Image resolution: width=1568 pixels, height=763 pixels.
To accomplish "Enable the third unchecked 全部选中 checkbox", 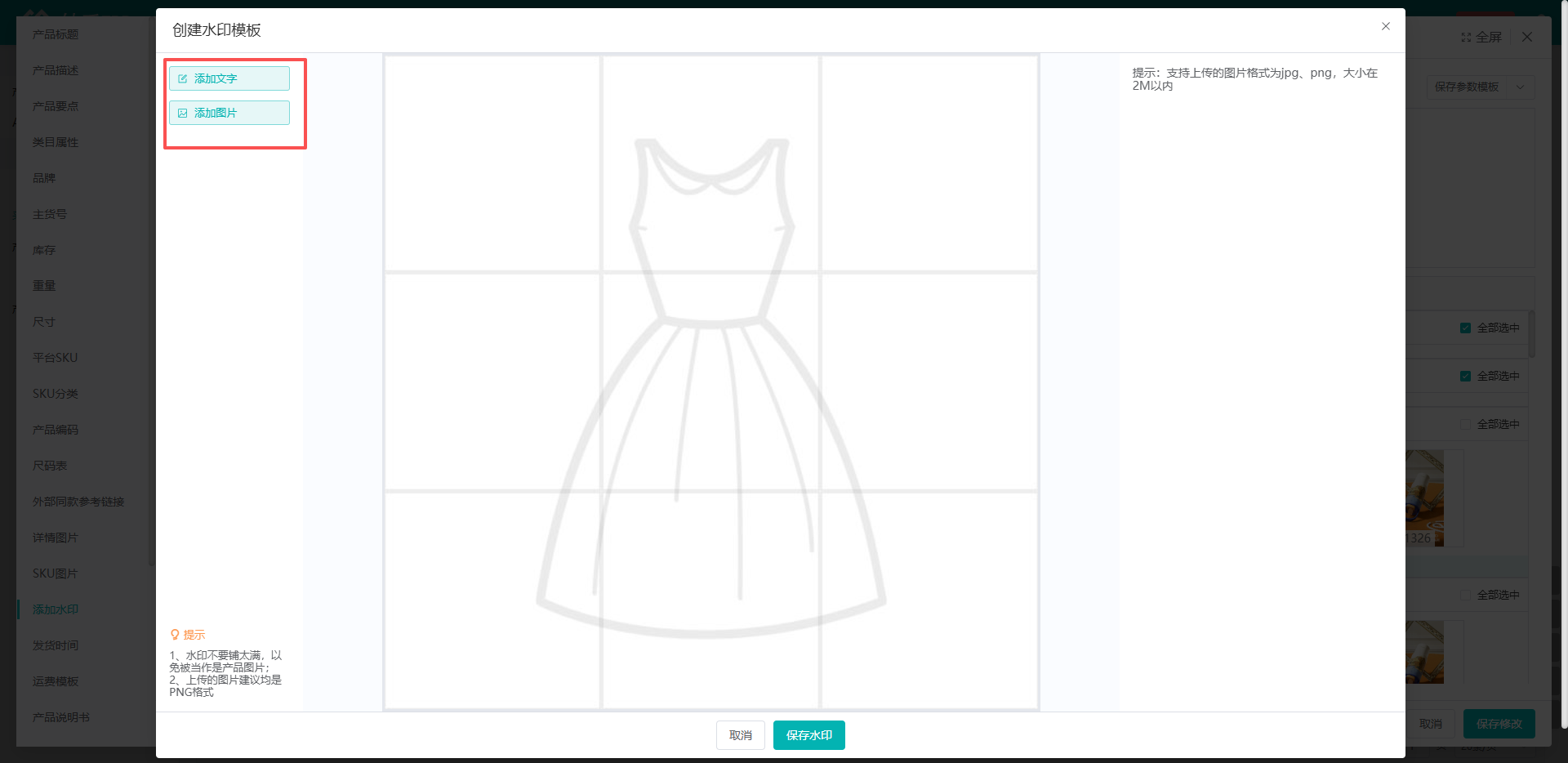I will point(1465,424).
